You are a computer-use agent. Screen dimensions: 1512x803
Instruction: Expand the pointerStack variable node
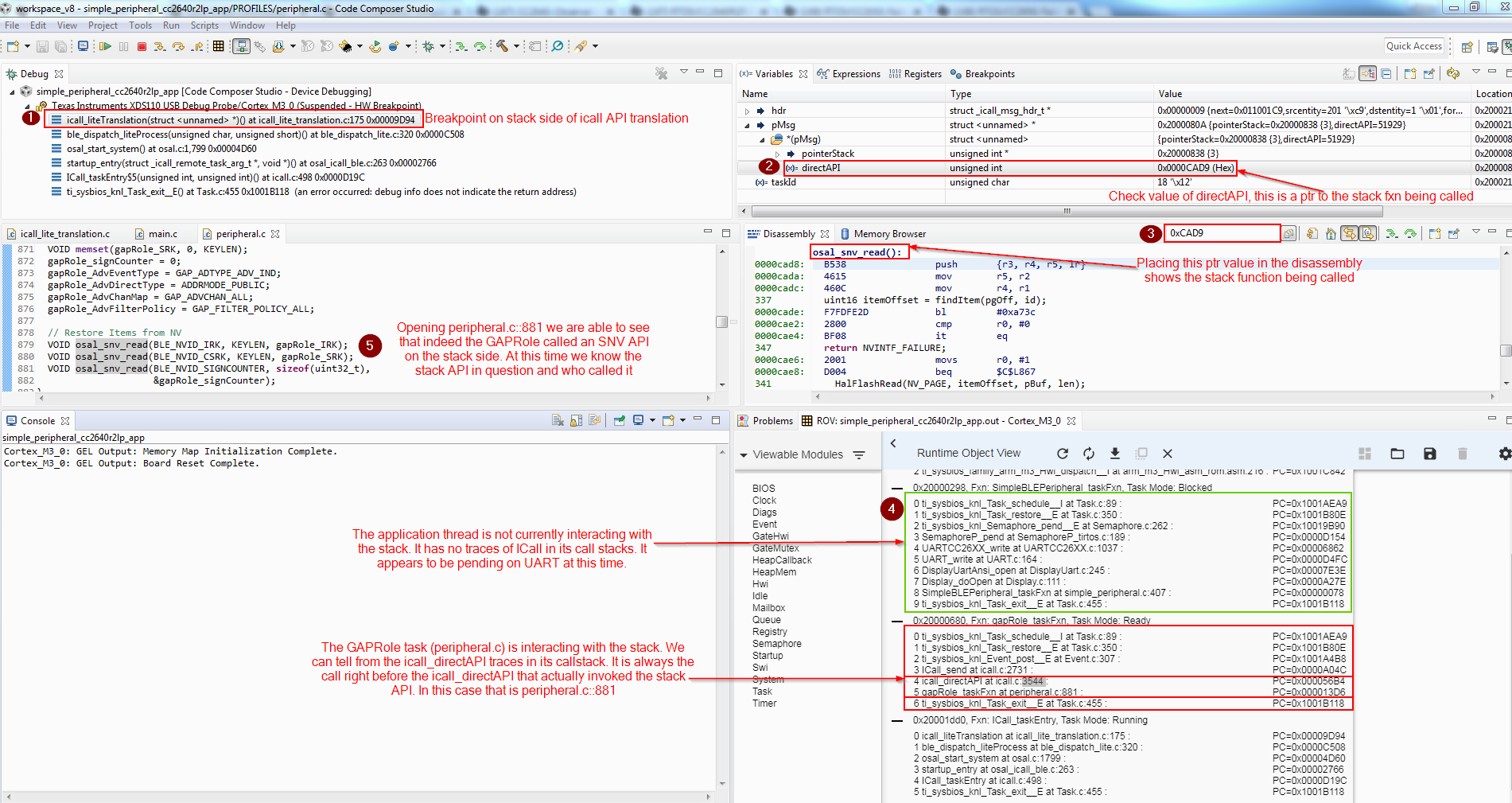tap(777, 154)
